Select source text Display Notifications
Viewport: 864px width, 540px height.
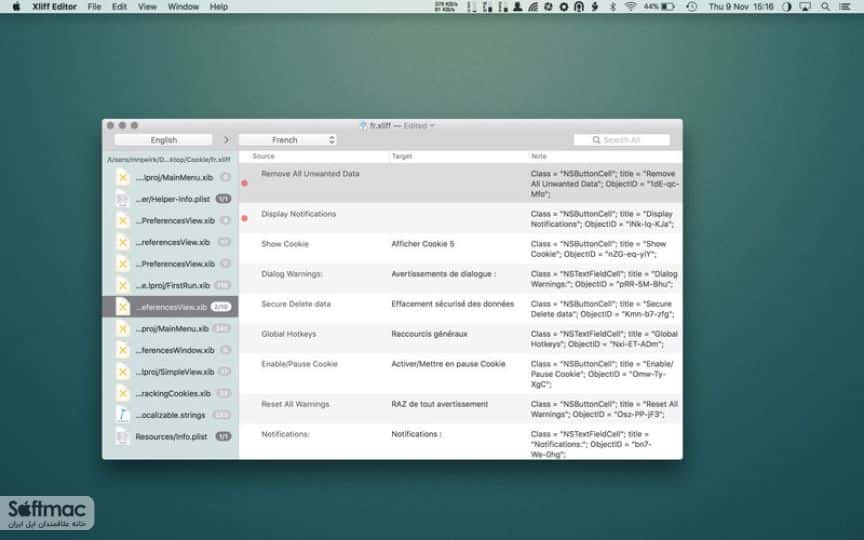pos(299,214)
